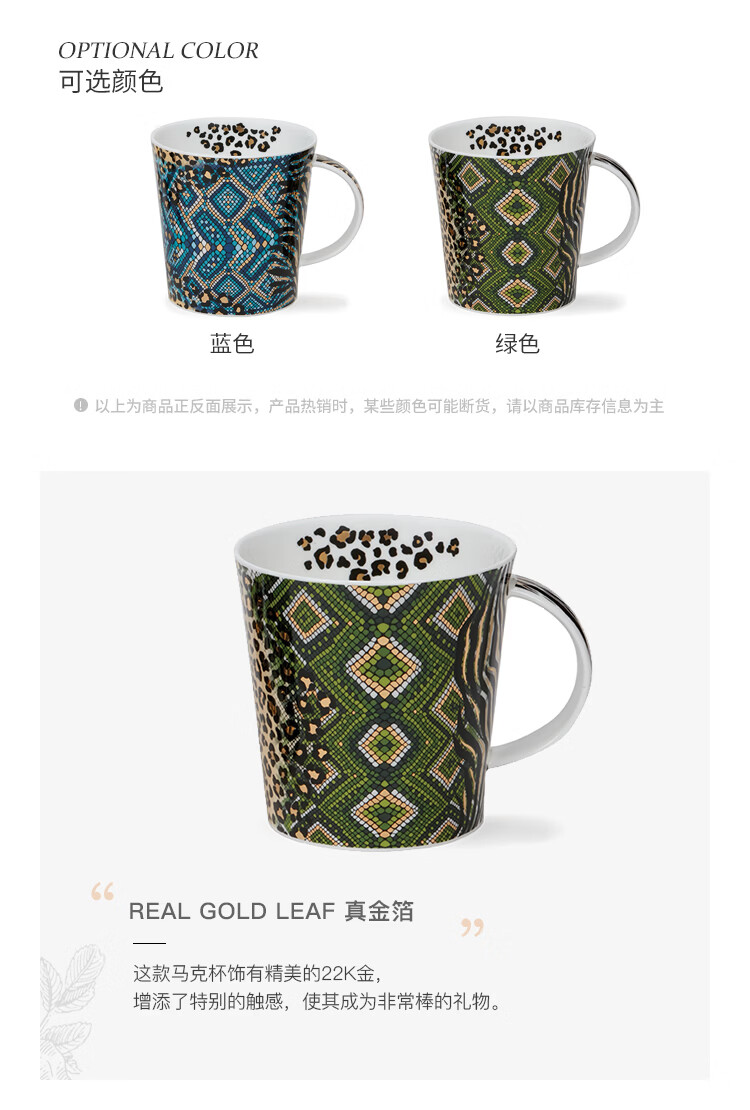Select the 蓝色 color label
Image resolution: width=750 pixels, height=1110 pixels.
[232, 344]
